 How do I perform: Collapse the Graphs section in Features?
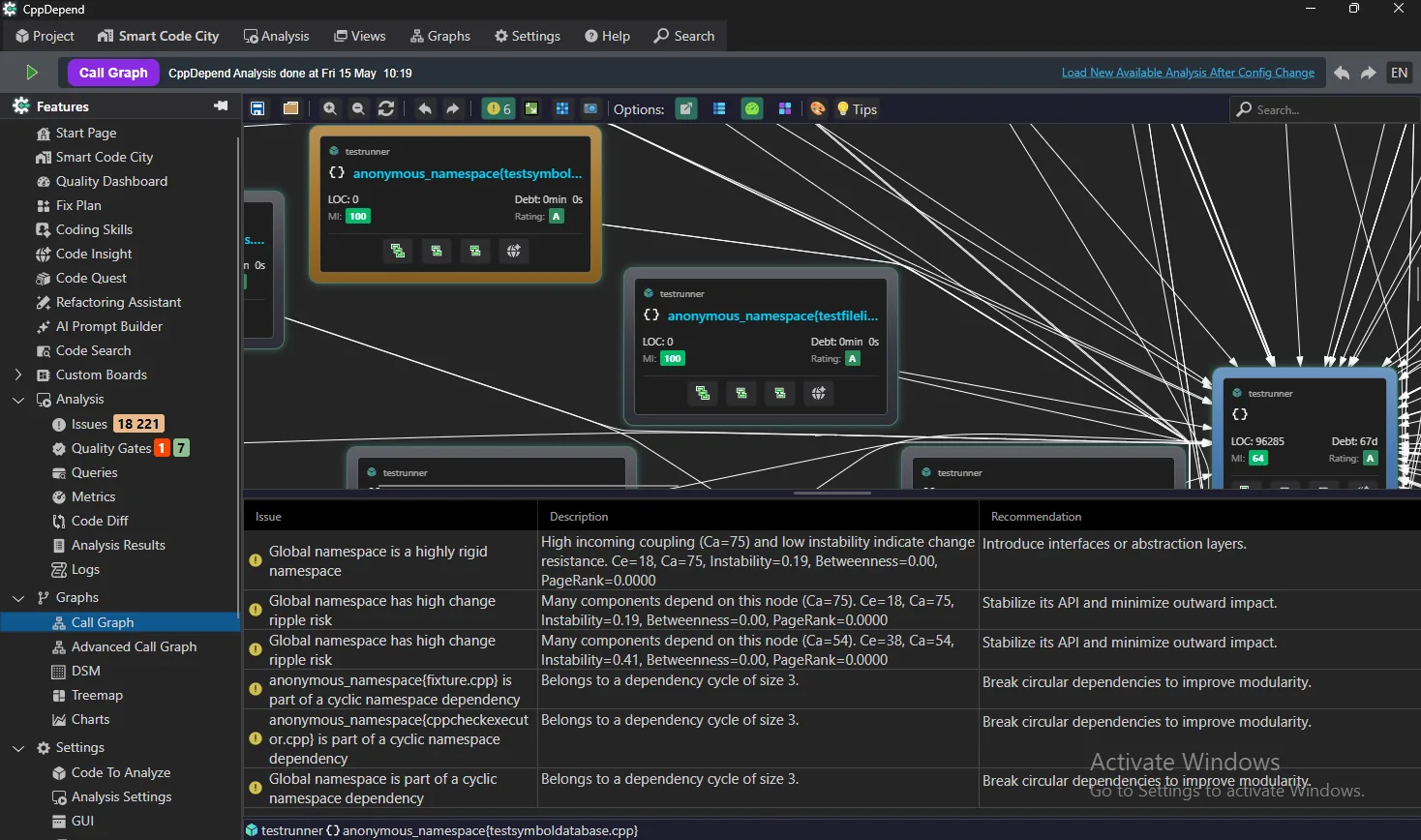(x=17, y=597)
